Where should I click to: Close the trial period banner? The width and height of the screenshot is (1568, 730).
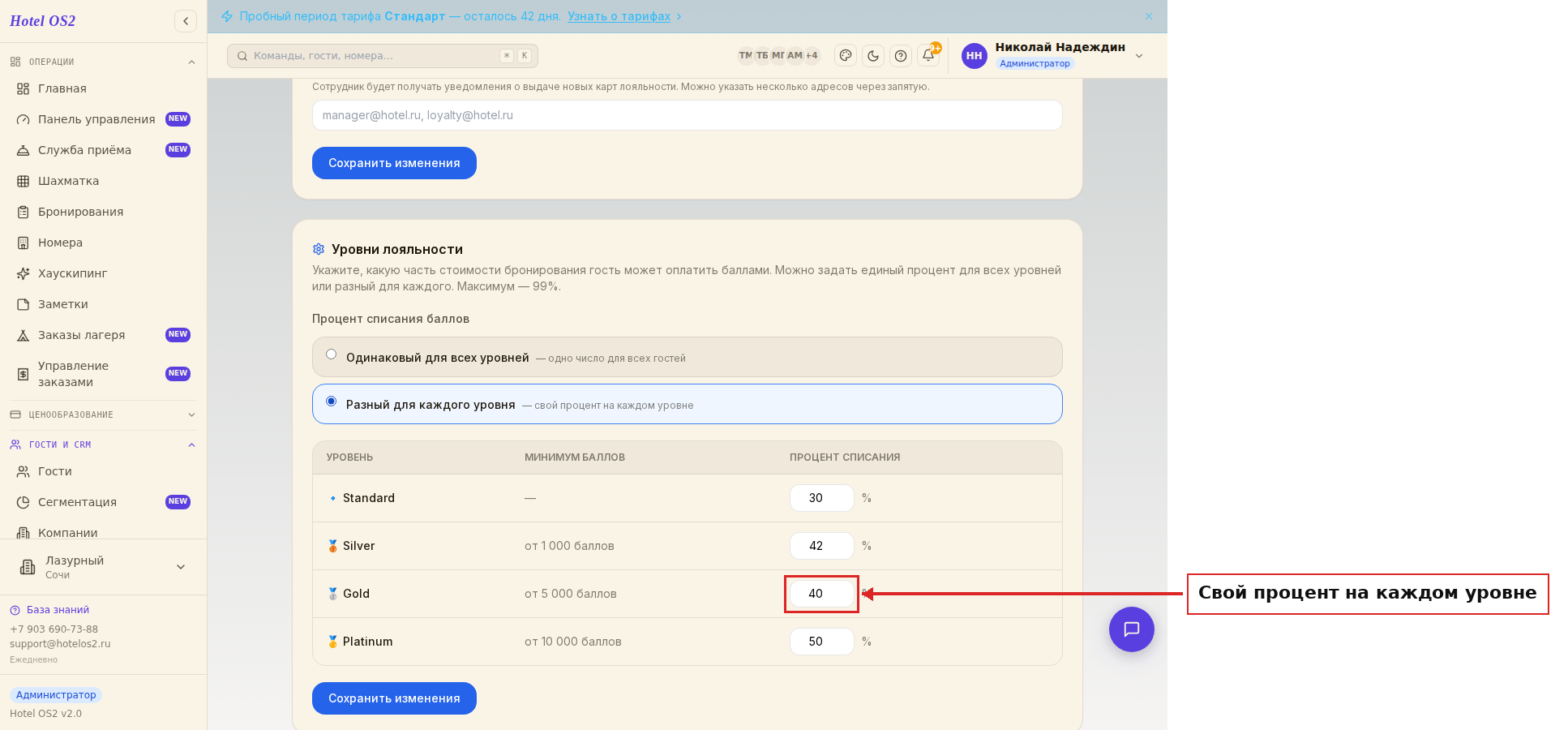coord(1149,16)
